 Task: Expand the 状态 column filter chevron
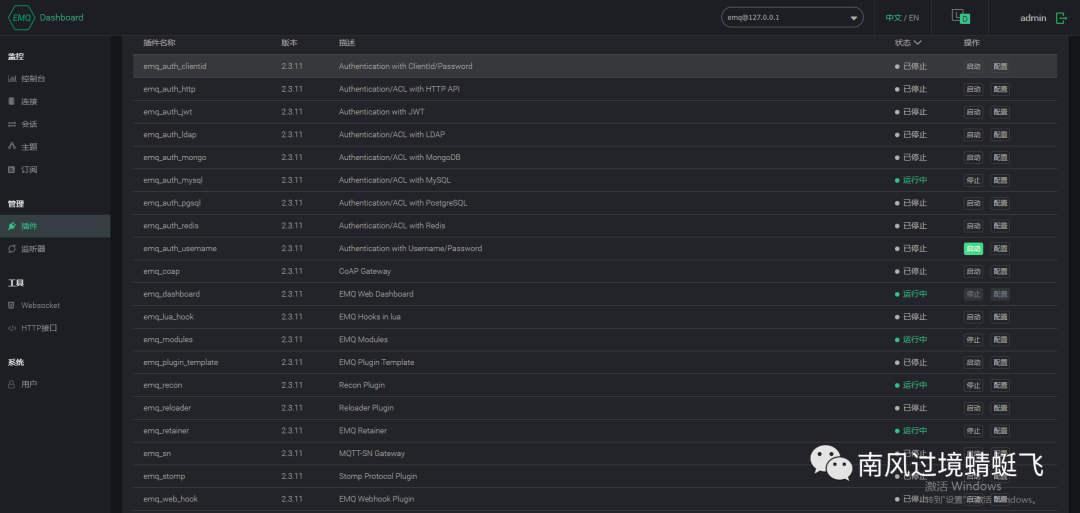(917, 43)
